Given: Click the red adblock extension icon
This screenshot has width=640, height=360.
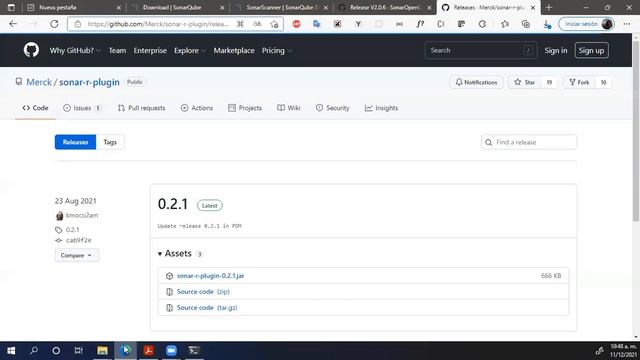Looking at the screenshot, I should (x=296, y=24).
